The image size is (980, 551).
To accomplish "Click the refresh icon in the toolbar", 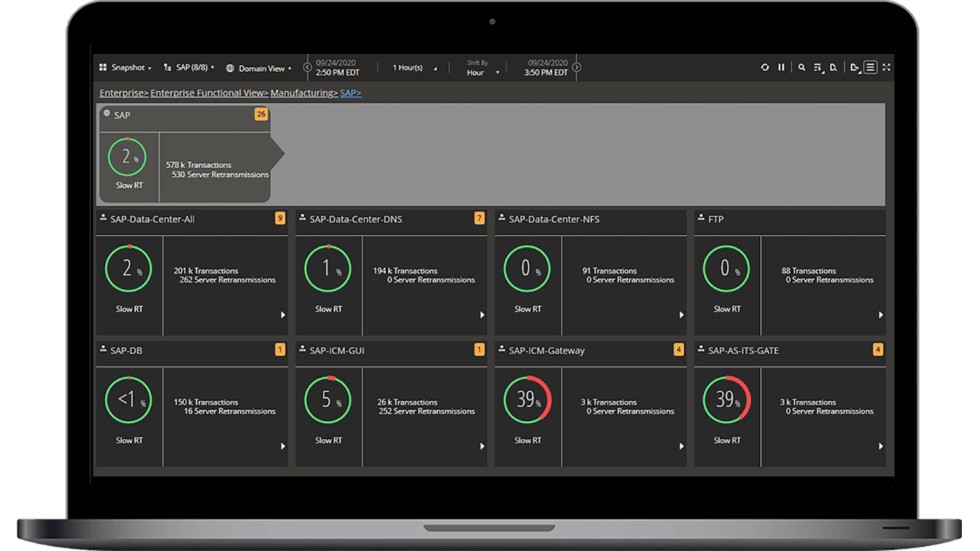I will [x=765, y=68].
